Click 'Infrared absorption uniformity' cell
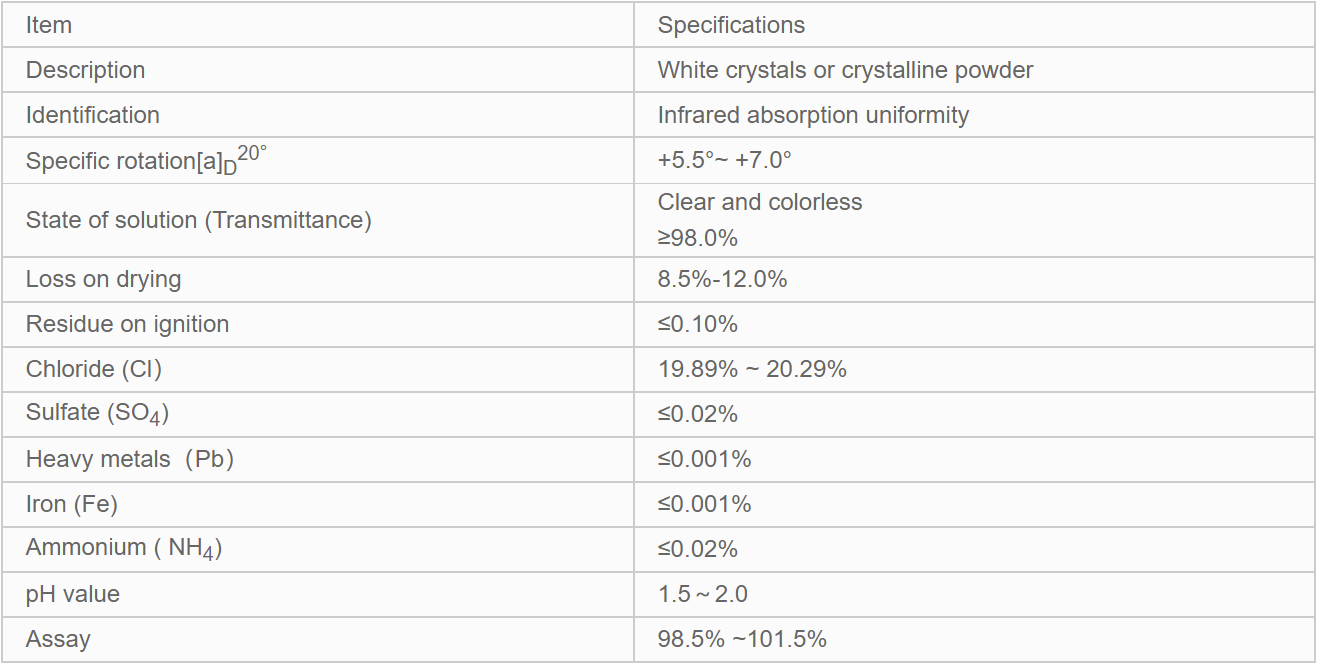This screenshot has width=1317, height=663. (813, 115)
